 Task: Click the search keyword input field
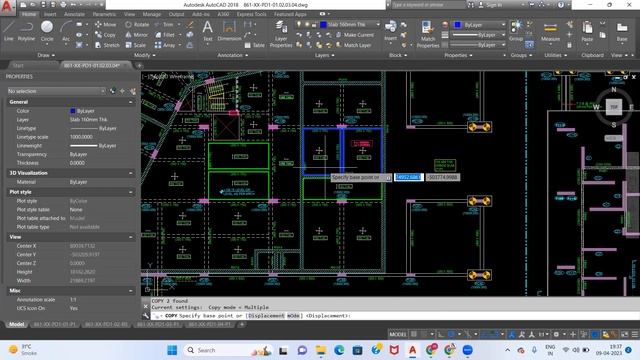[x=428, y=5]
